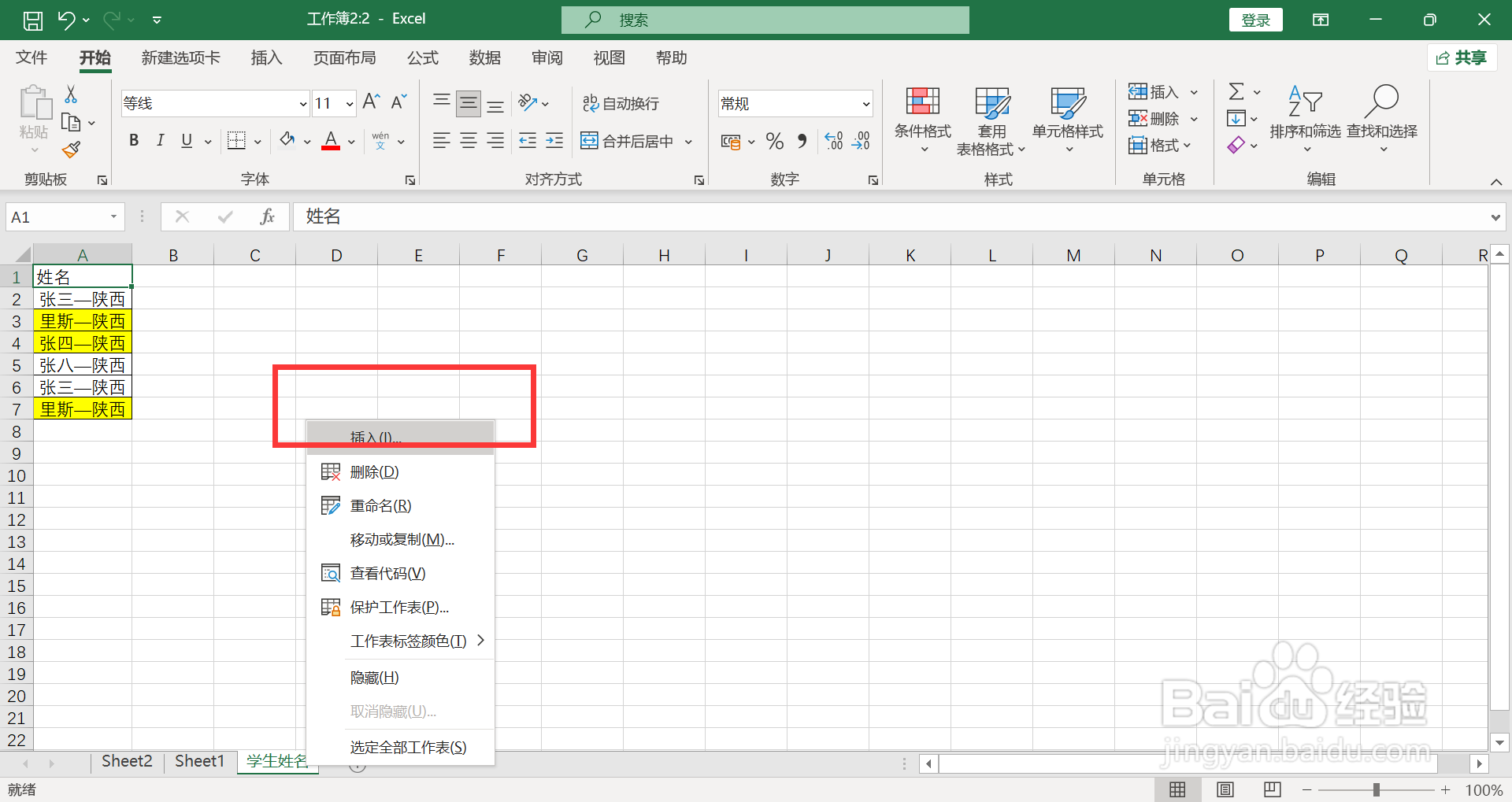Open the font name dropdown (等线)
Viewport: 1512px width, 802px height.
tap(303, 104)
